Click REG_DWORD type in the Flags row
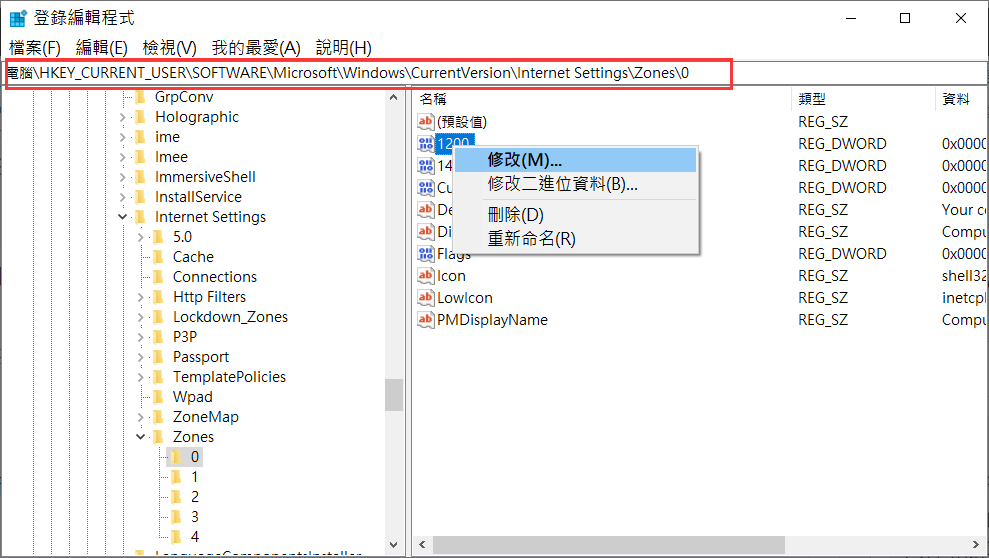The image size is (989, 558). [842, 254]
